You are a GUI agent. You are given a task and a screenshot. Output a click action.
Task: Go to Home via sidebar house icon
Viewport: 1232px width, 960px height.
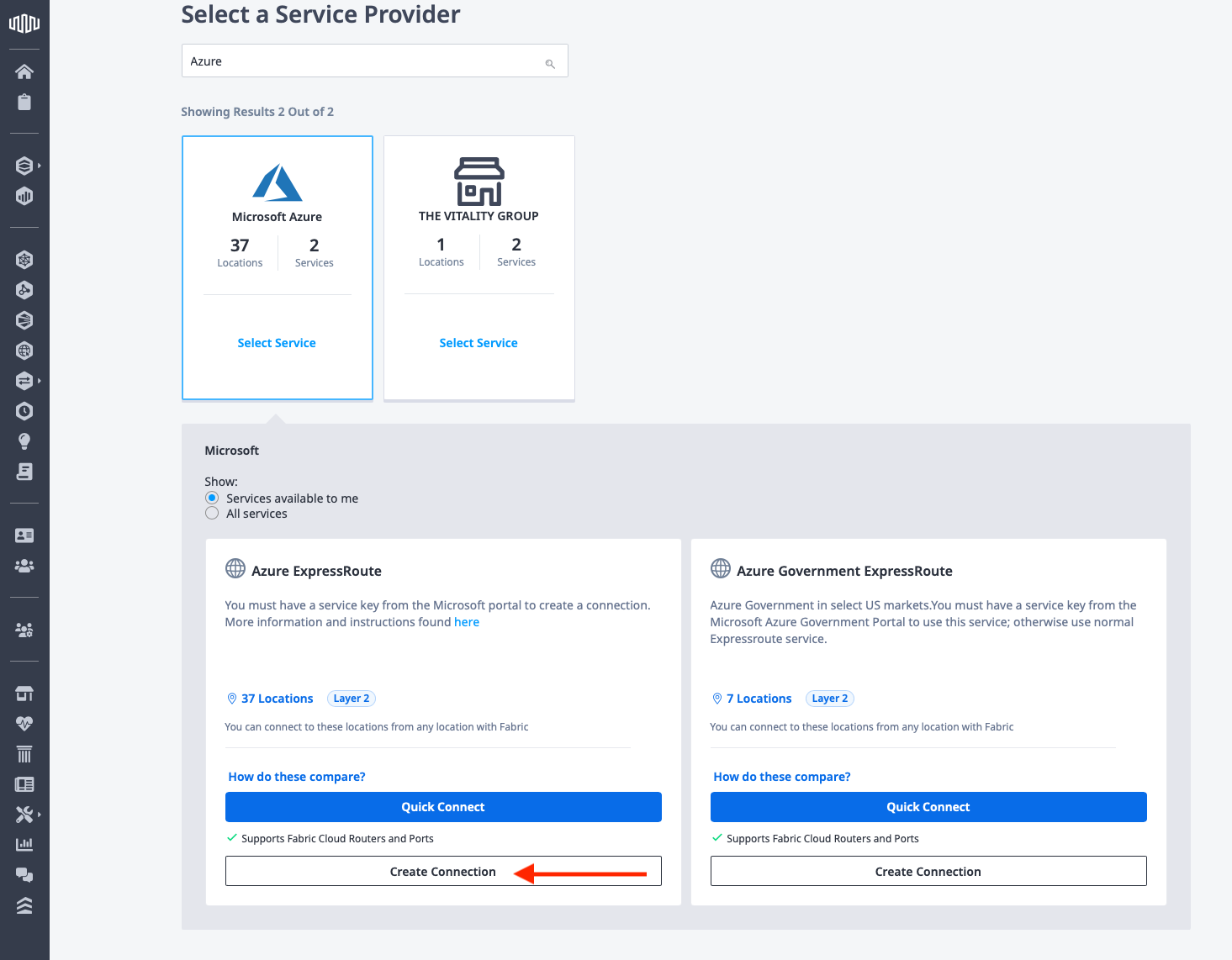pyautogui.click(x=24, y=71)
